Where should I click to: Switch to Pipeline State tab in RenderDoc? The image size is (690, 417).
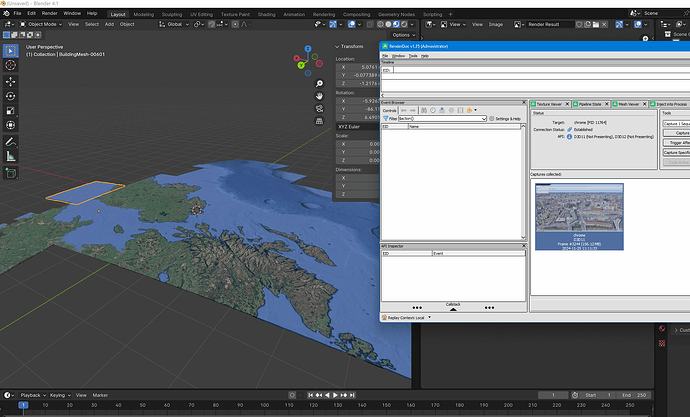[x=590, y=104]
